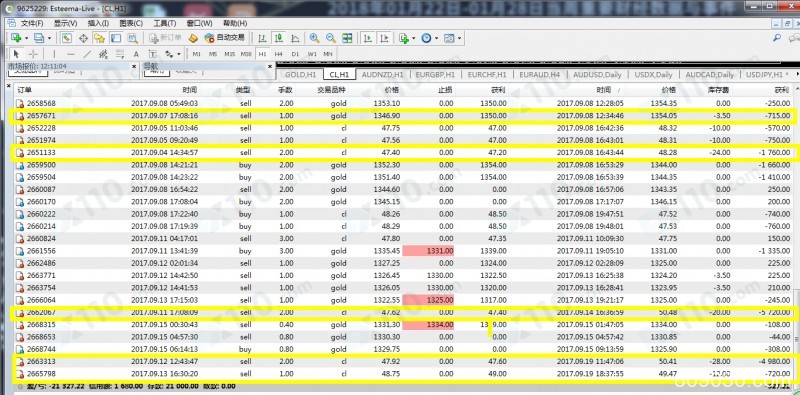Toggle the Terminal panel icon
The width and height of the screenshot is (800, 395).
coord(116,38)
